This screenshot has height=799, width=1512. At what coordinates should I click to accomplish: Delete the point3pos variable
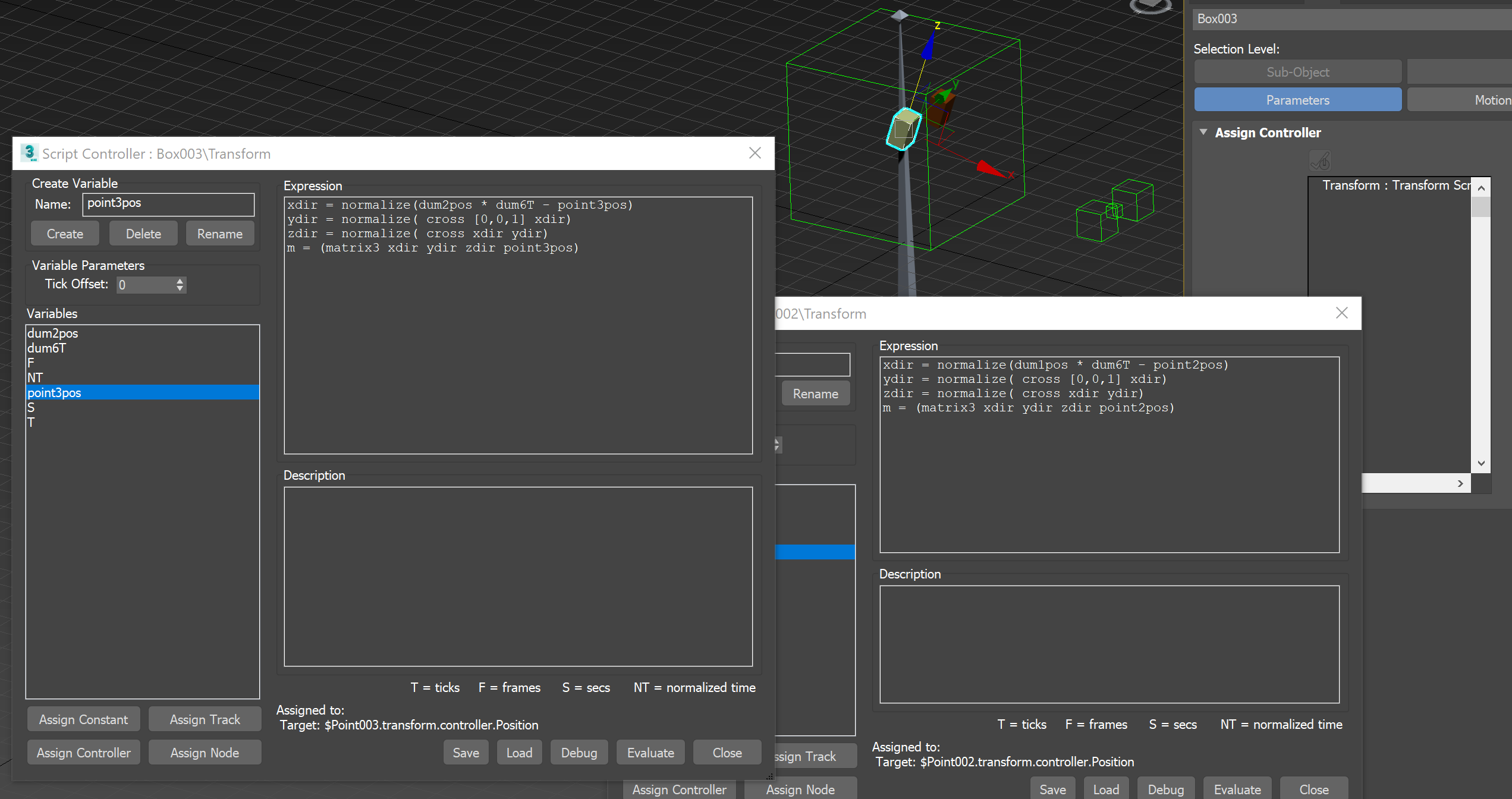[x=143, y=233]
